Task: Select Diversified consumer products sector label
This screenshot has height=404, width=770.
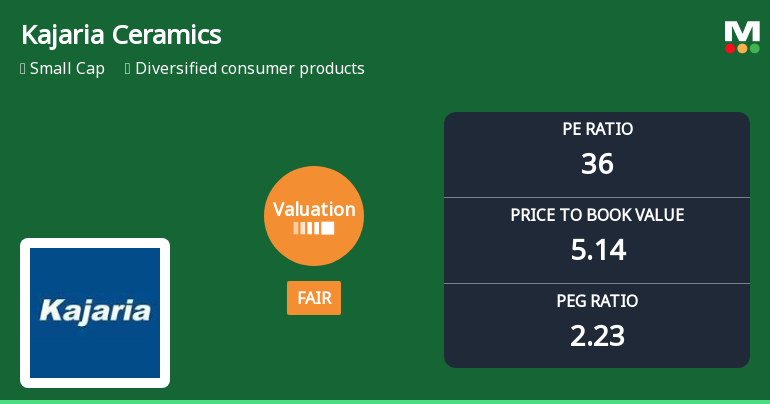Action: pos(249,69)
